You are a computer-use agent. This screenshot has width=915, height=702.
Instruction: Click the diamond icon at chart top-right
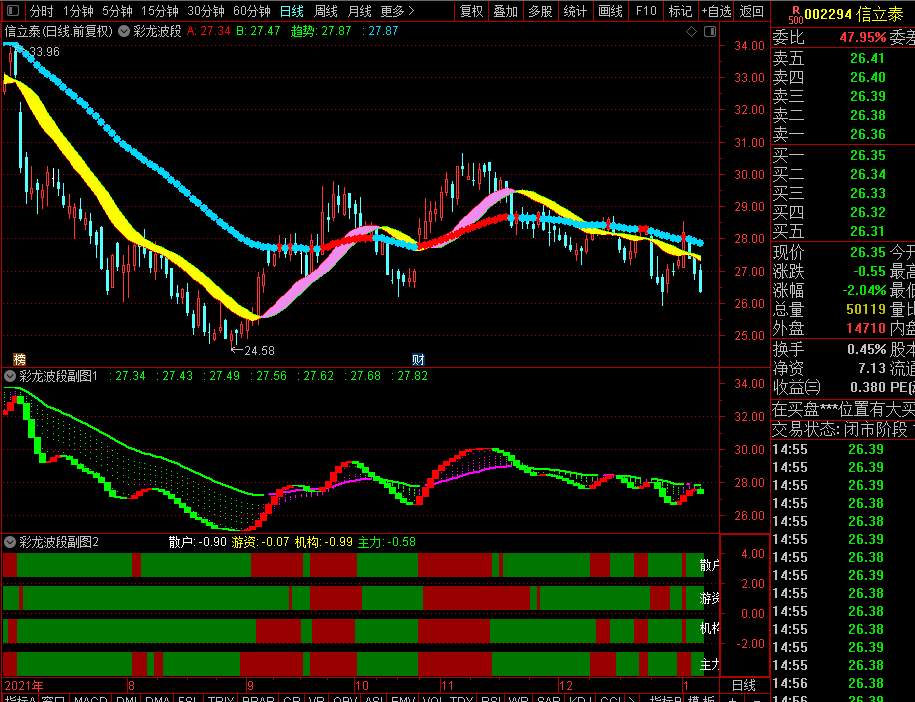(692, 31)
